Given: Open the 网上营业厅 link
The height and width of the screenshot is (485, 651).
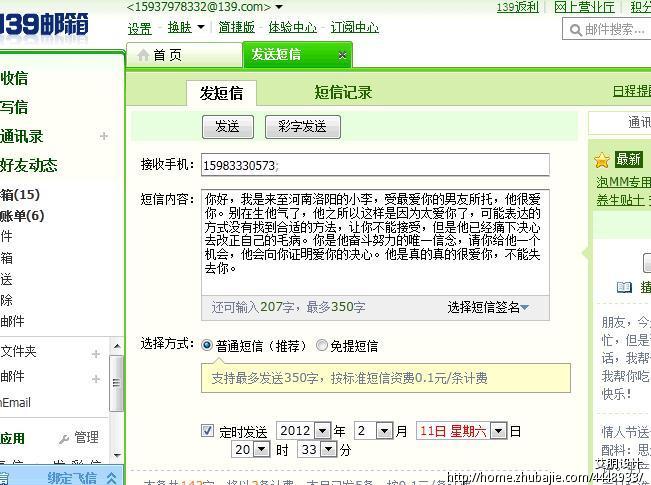Looking at the screenshot, I should click(x=584, y=7).
